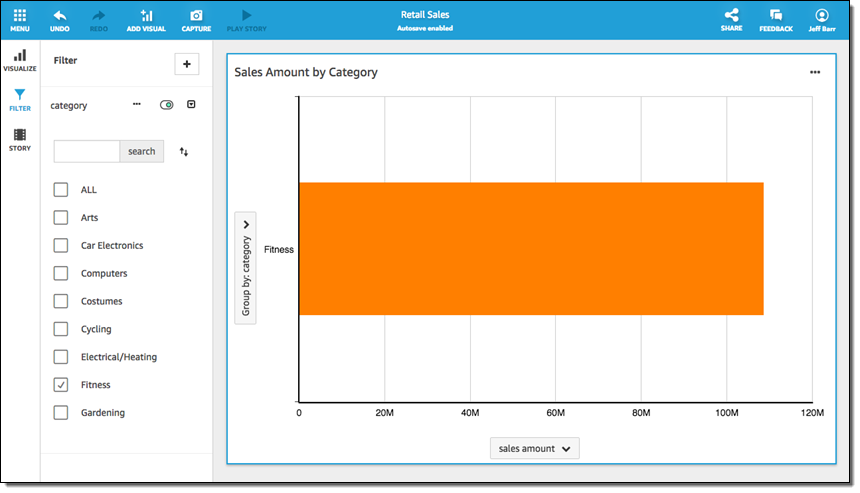Select the ALL categories checkbox

61,190
